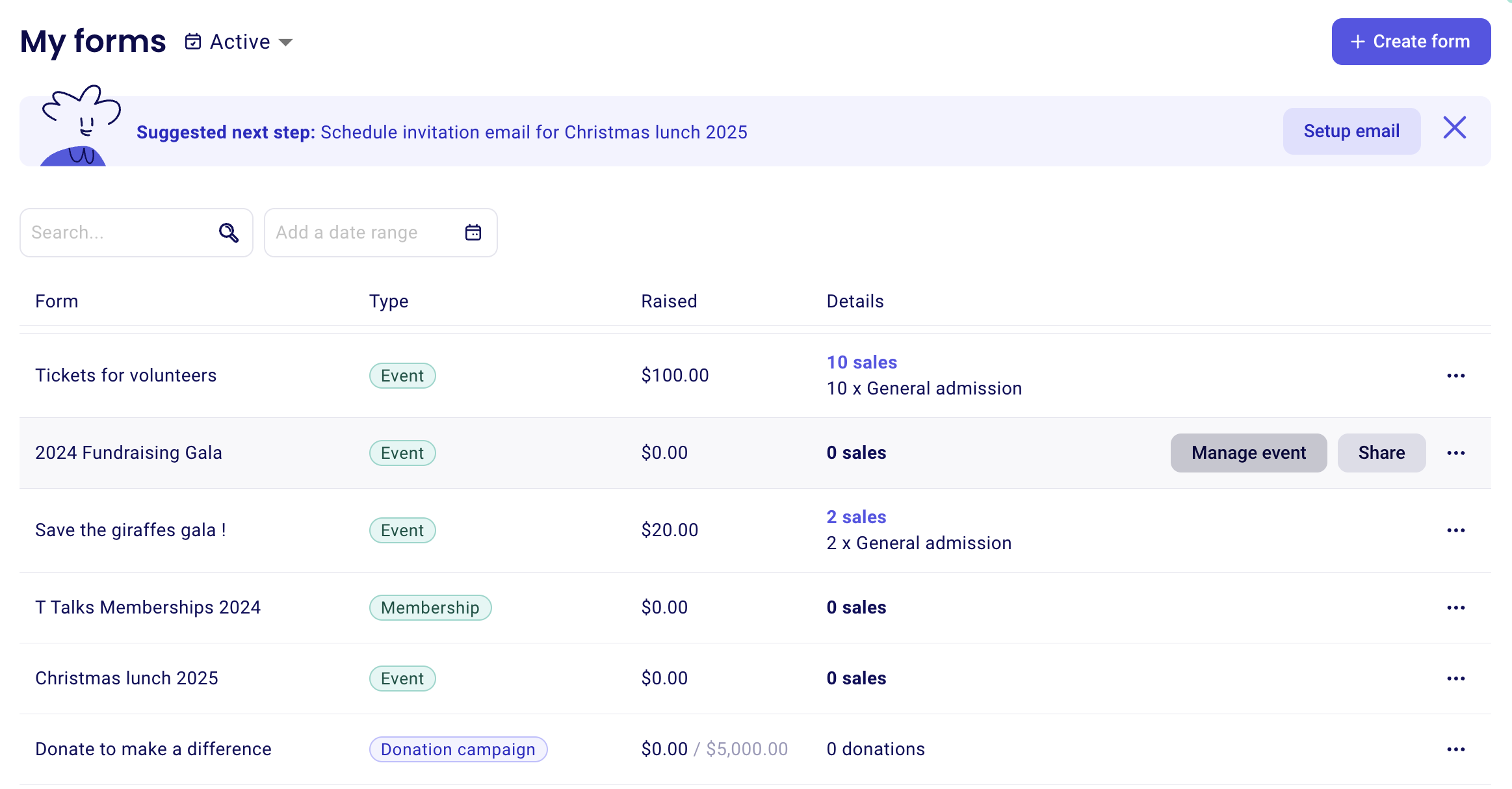Open the ellipsis menu for Tickets for volunteers
The height and width of the screenshot is (789, 1512).
[x=1456, y=375]
